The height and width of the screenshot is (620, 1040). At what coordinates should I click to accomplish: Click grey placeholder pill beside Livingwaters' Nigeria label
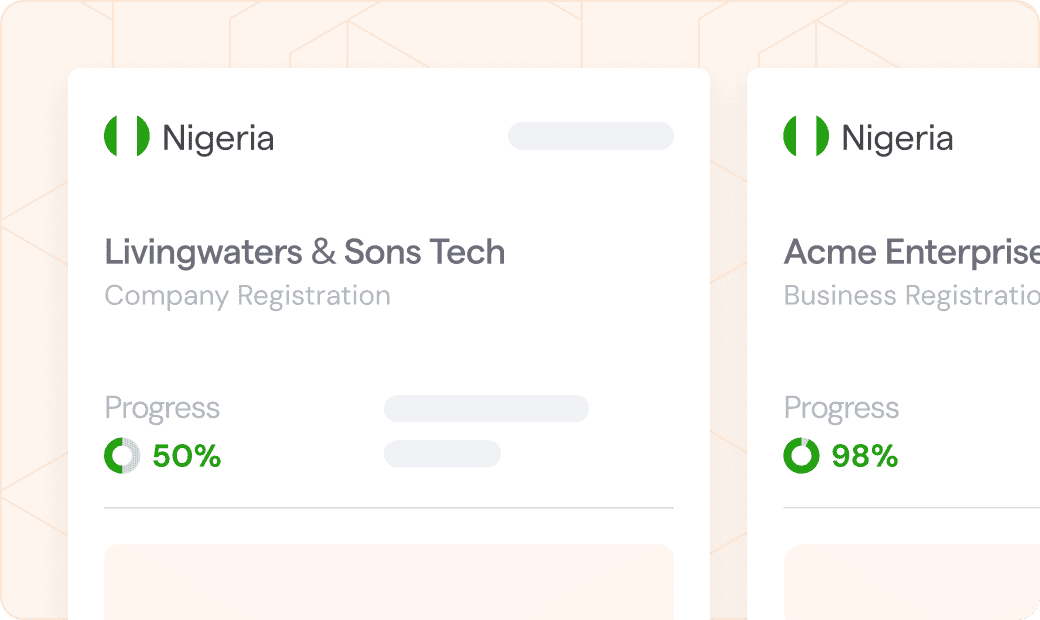(x=590, y=136)
